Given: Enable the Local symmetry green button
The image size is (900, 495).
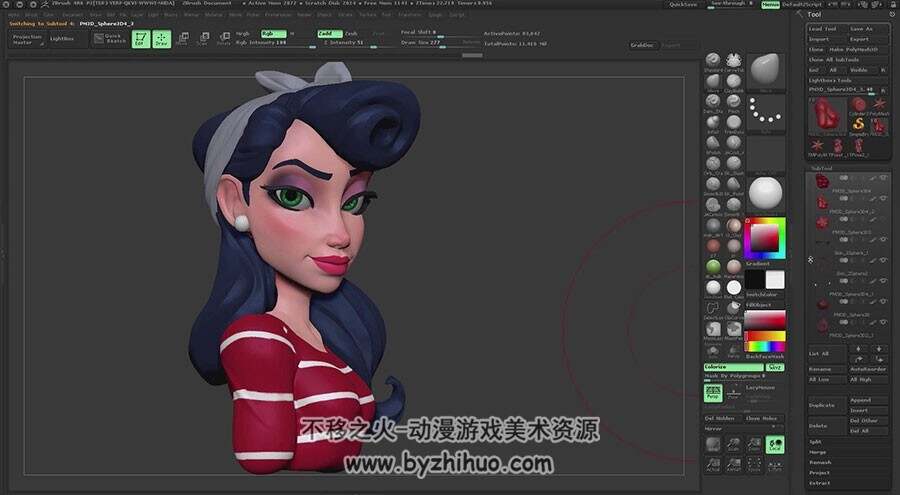Looking at the screenshot, I should tap(775, 444).
